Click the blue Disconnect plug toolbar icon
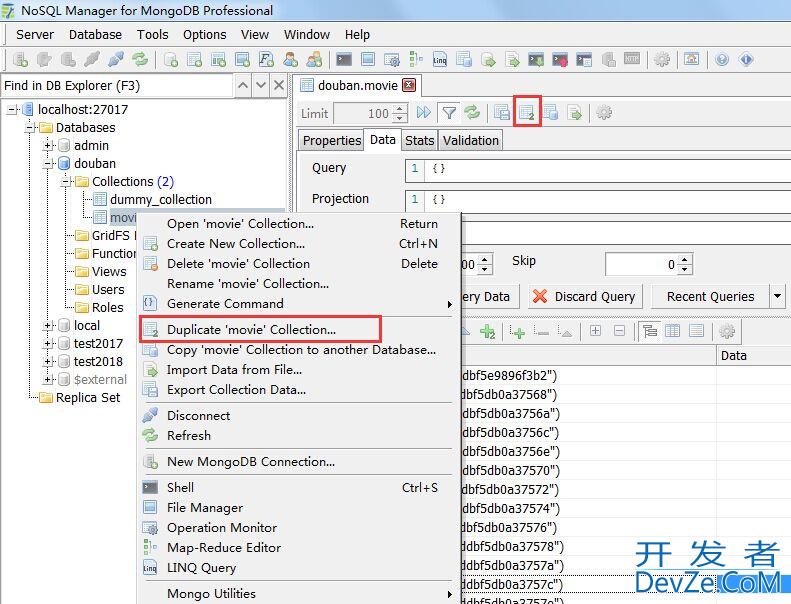Screen dimensions: 791x604 [116, 60]
